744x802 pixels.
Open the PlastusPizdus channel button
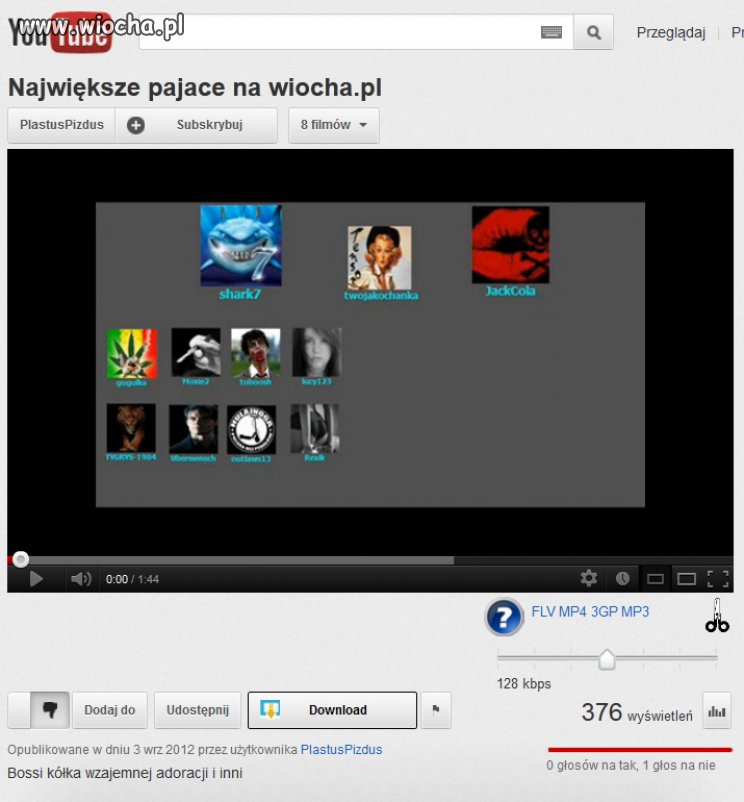pyautogui.click(x=61, y=125)
